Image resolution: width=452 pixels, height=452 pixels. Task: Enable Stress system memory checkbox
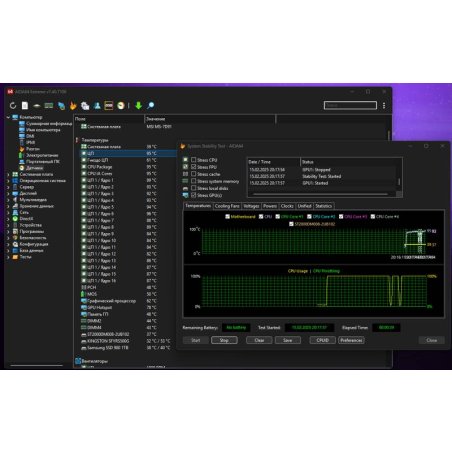(x=193, y=181)
